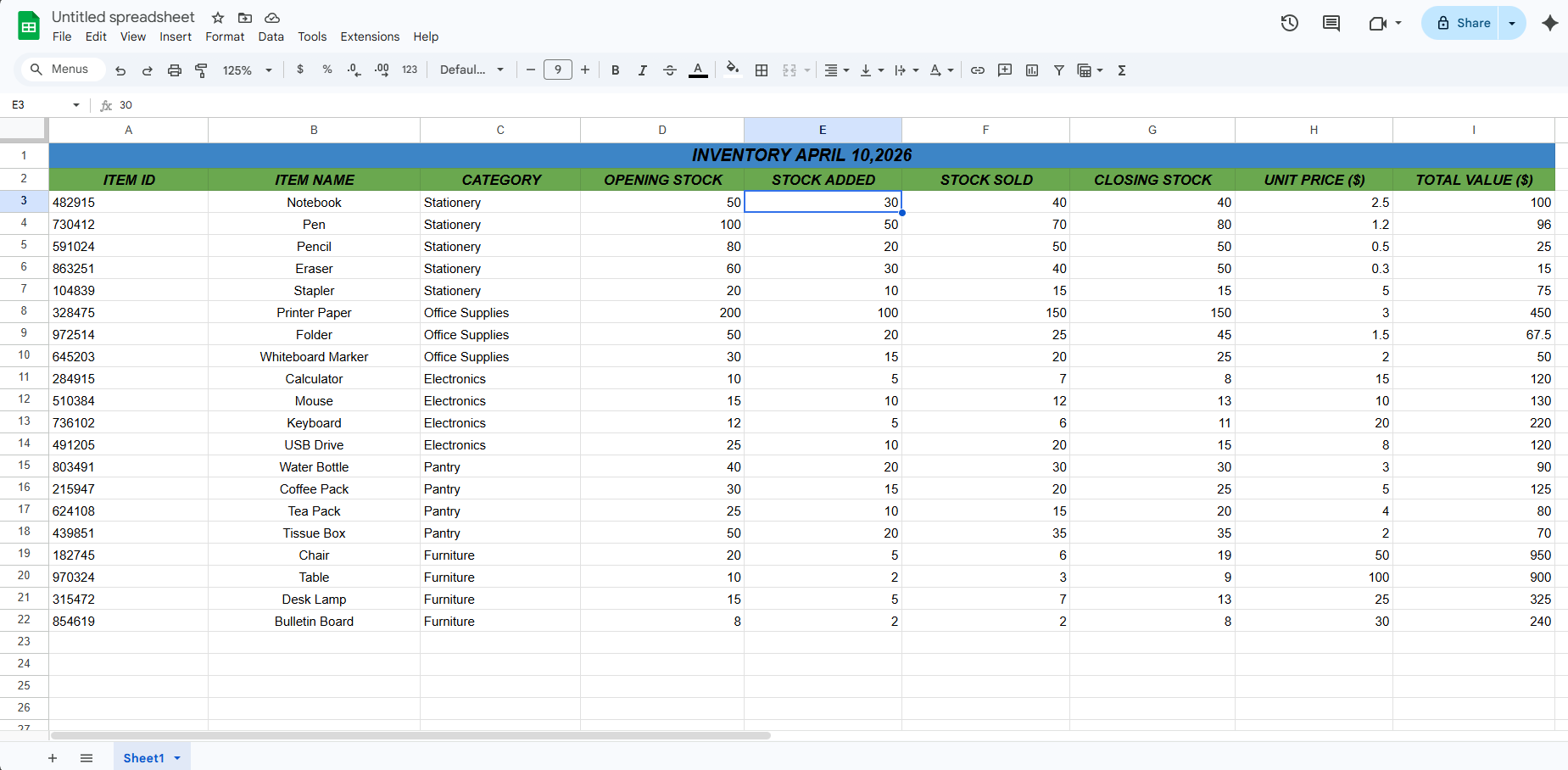The image size is (1568, 770).
Task: Move spreadsheet to folder icon
Action: (x=245, y=18)
